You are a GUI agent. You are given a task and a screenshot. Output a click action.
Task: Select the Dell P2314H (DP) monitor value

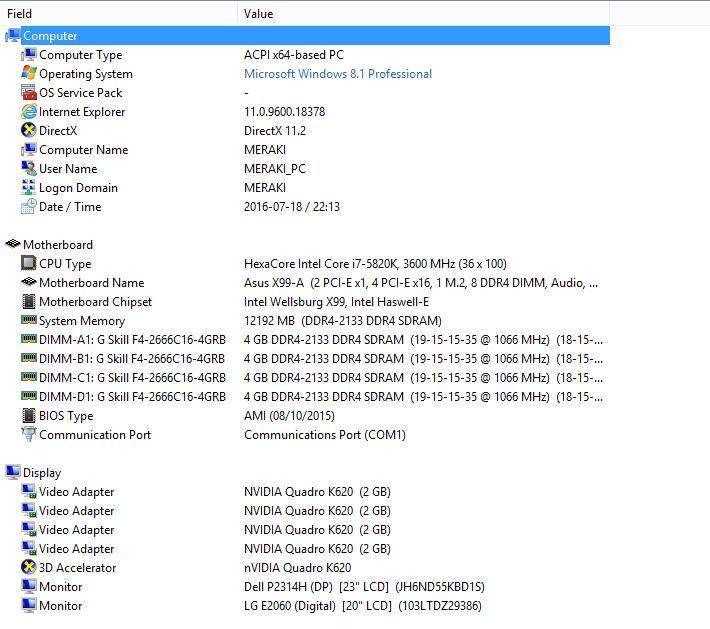(x=364, y=587)
